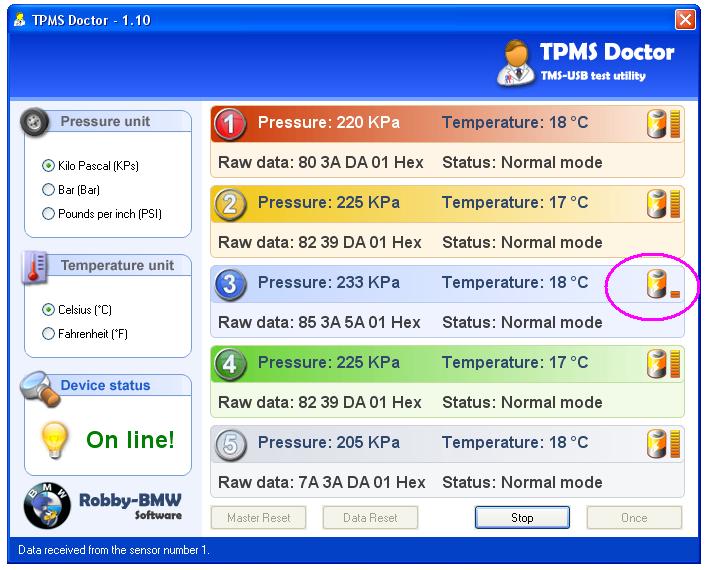Click 'Raw data: 80 3A DA 01 Hex'
Screen dimensions: 709x570
coord(321,162)
